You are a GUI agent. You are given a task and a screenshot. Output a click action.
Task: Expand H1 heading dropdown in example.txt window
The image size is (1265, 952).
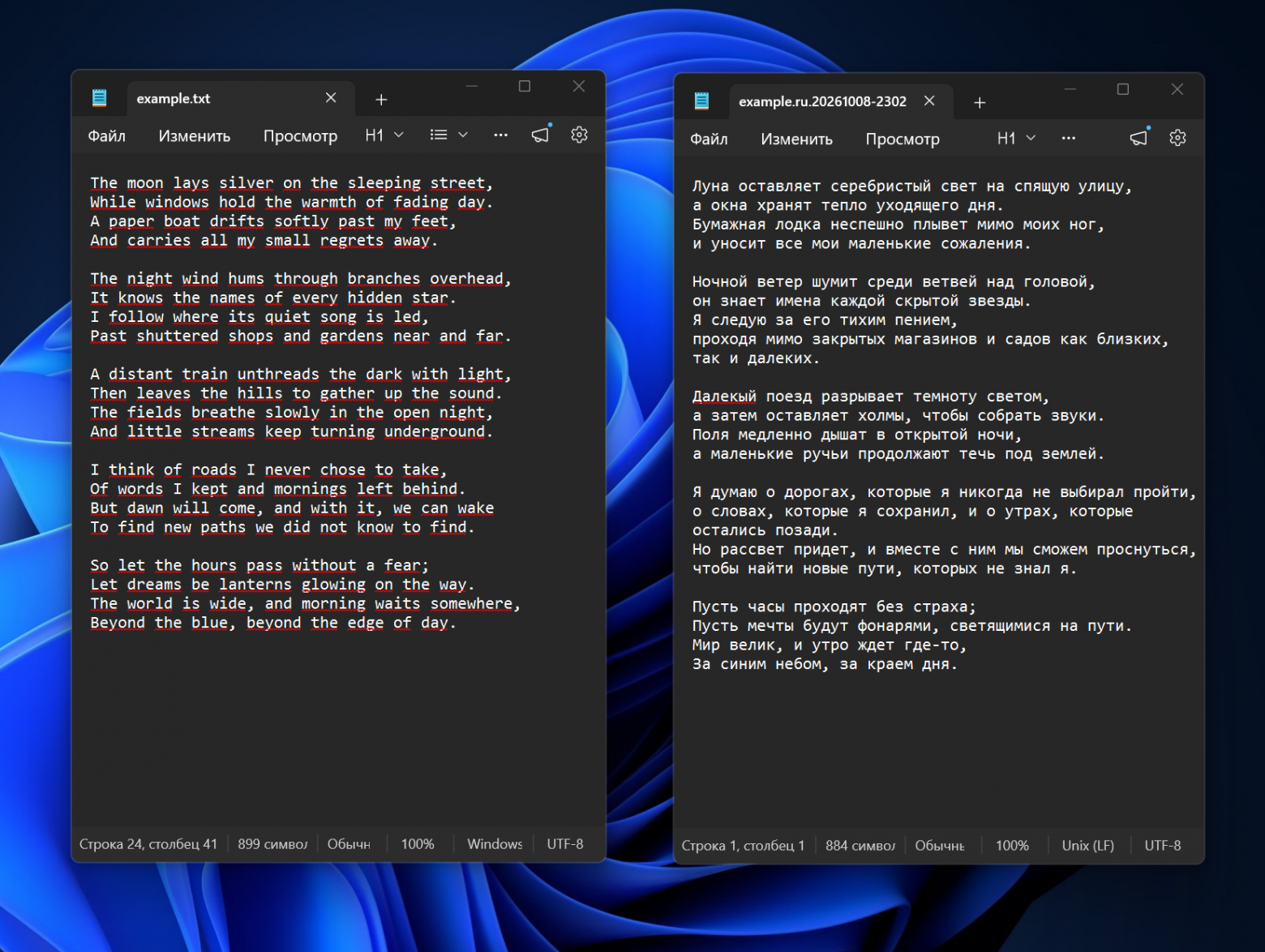click(384, 135)
